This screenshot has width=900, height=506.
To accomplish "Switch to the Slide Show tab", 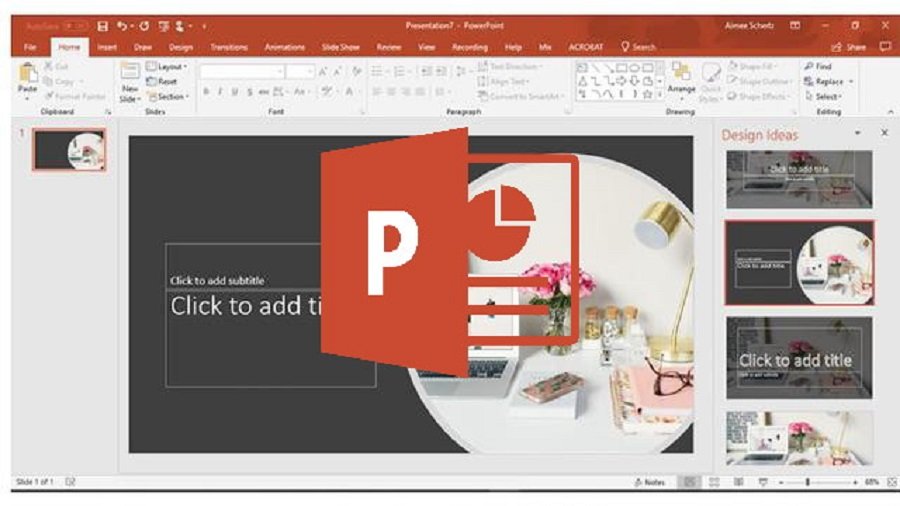I will [x=340, y=47].
